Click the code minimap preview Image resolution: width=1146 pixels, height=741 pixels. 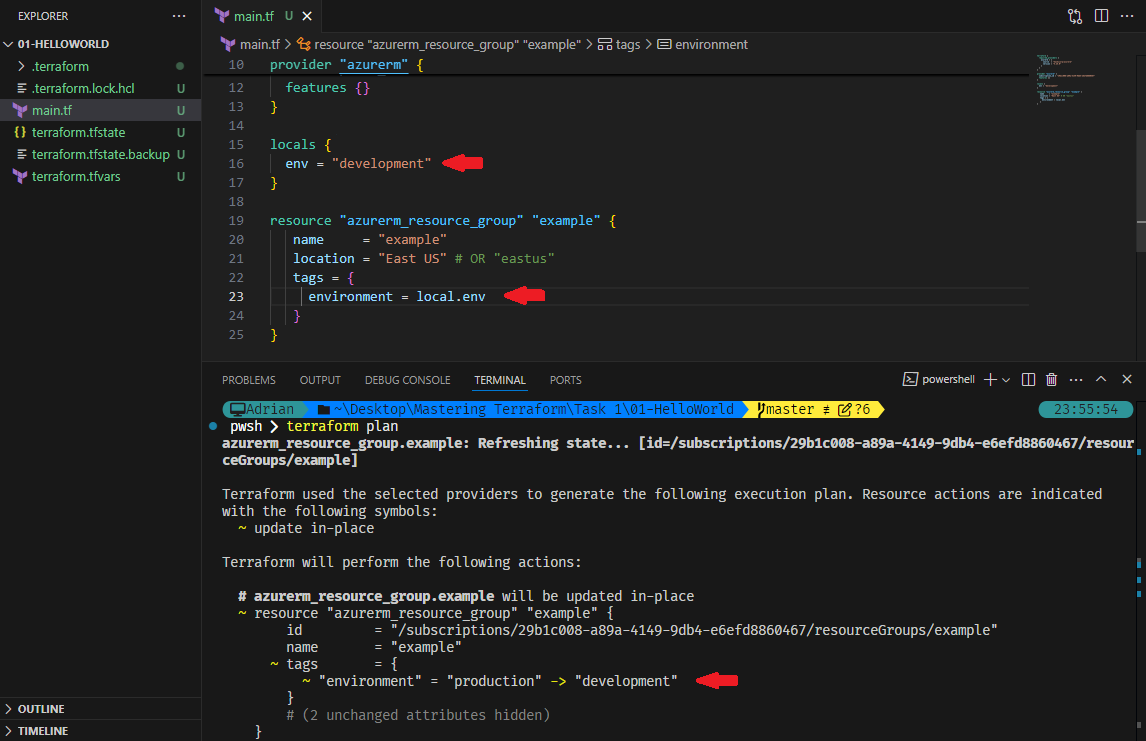(1065, 79)
